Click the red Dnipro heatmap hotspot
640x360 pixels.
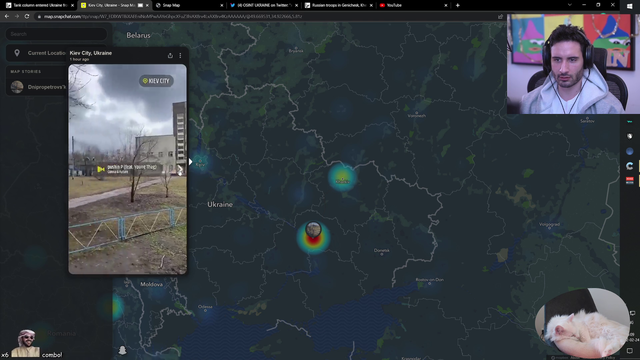pyautogui.click(x=313, y=240)
